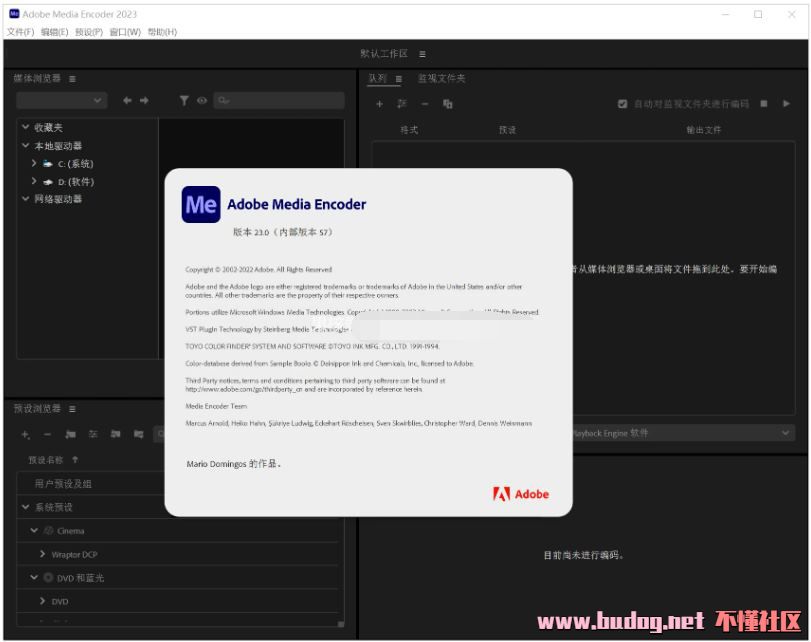Go forward in the media browser

click(144, 100)
